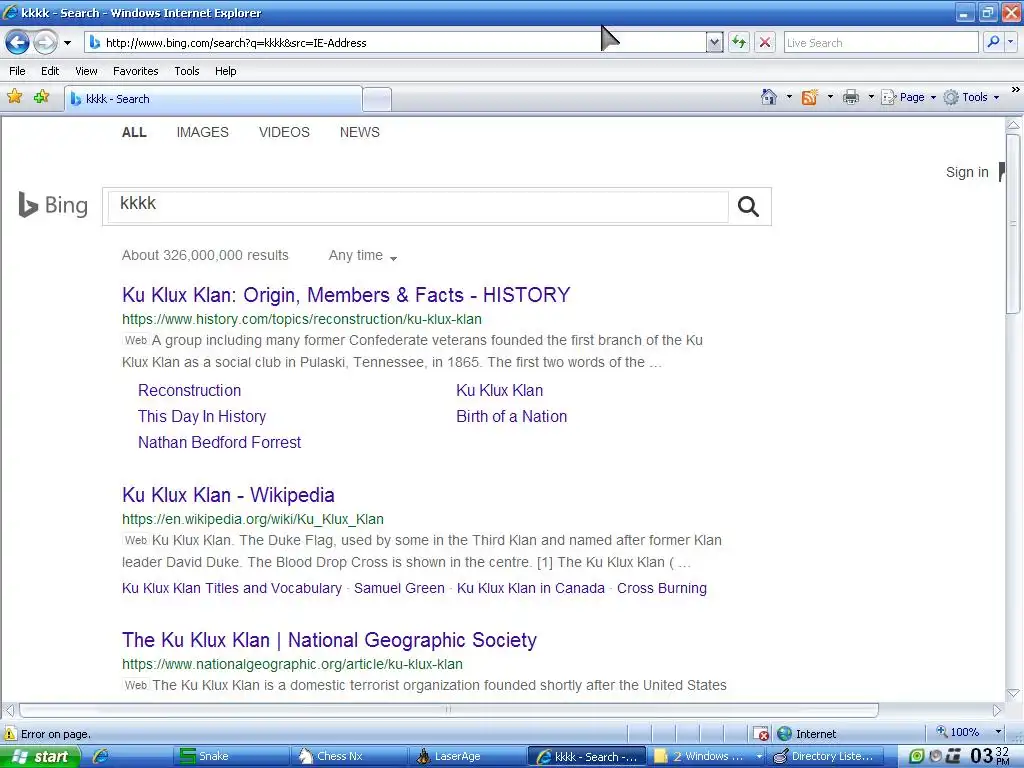
Task: Click the Internet zone globe icon
Action: (784, 733)
